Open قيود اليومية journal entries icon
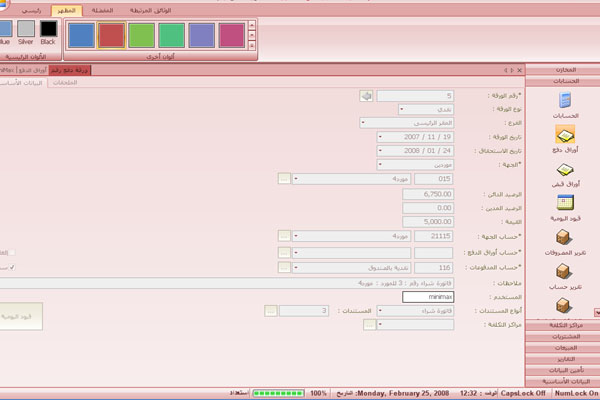Viewport: 600px width, 400px height. coord(566,203)
